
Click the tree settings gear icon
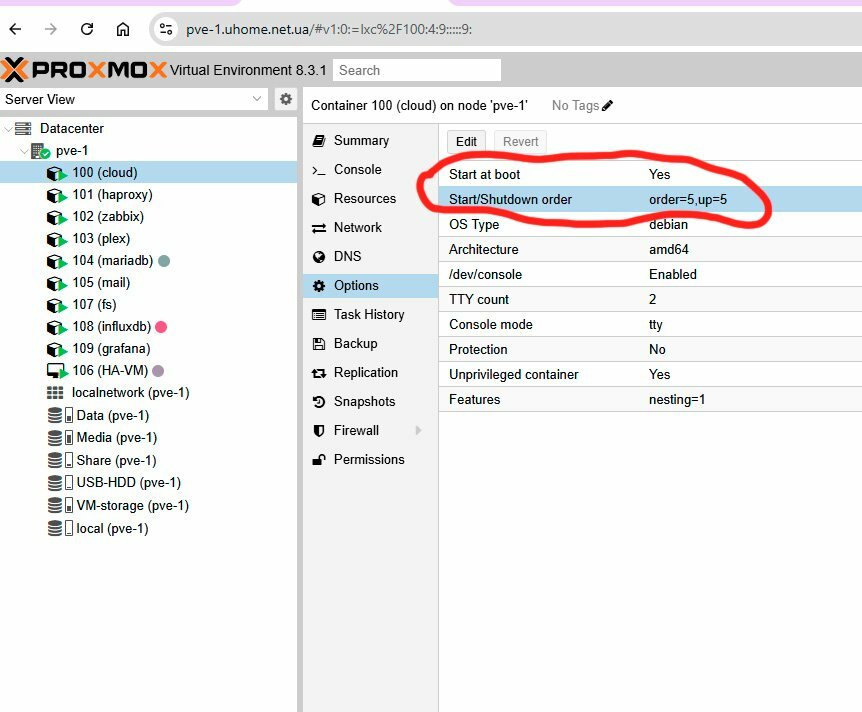pyautogui.click(x=286, y=100)
